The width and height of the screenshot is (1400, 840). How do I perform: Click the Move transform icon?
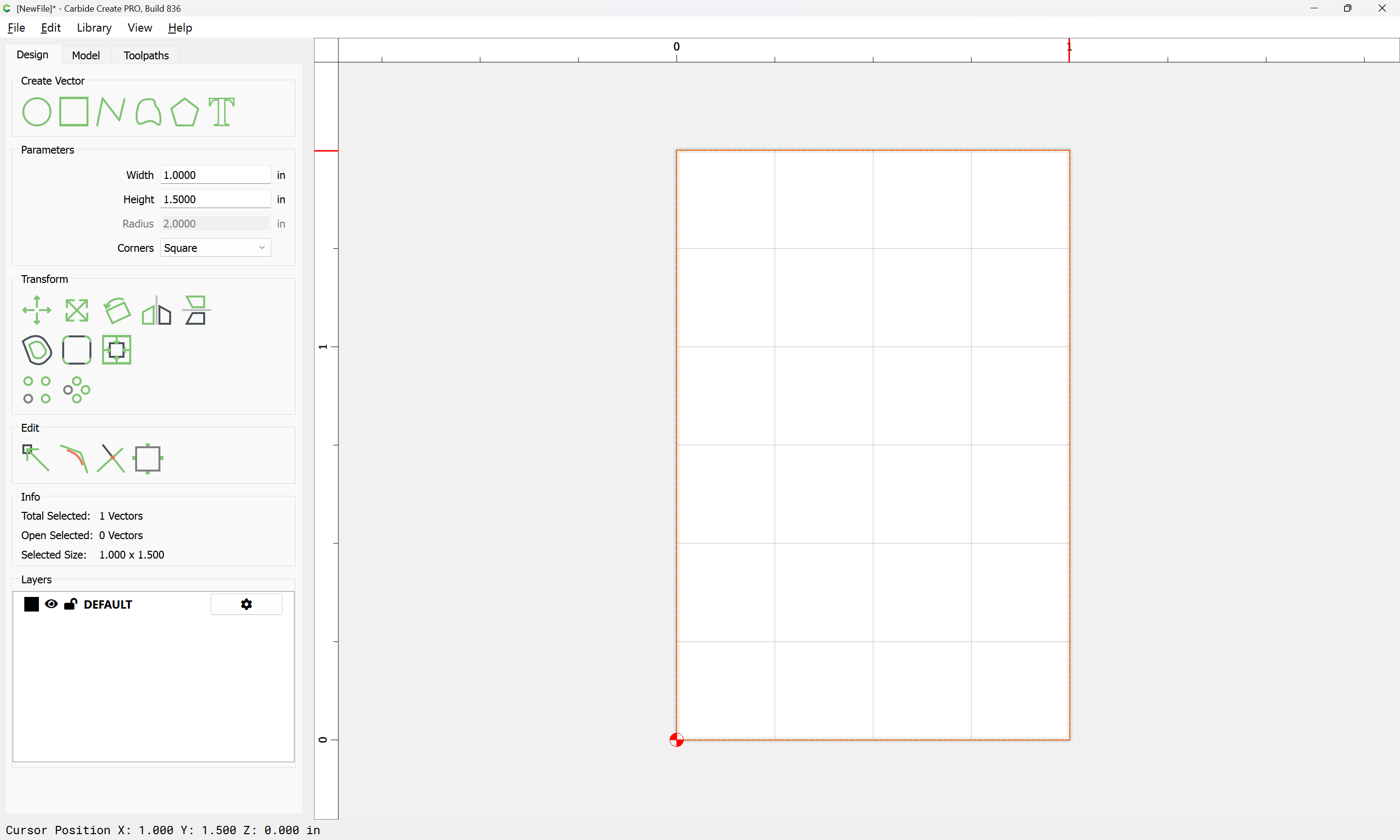(x=36, y=310)
